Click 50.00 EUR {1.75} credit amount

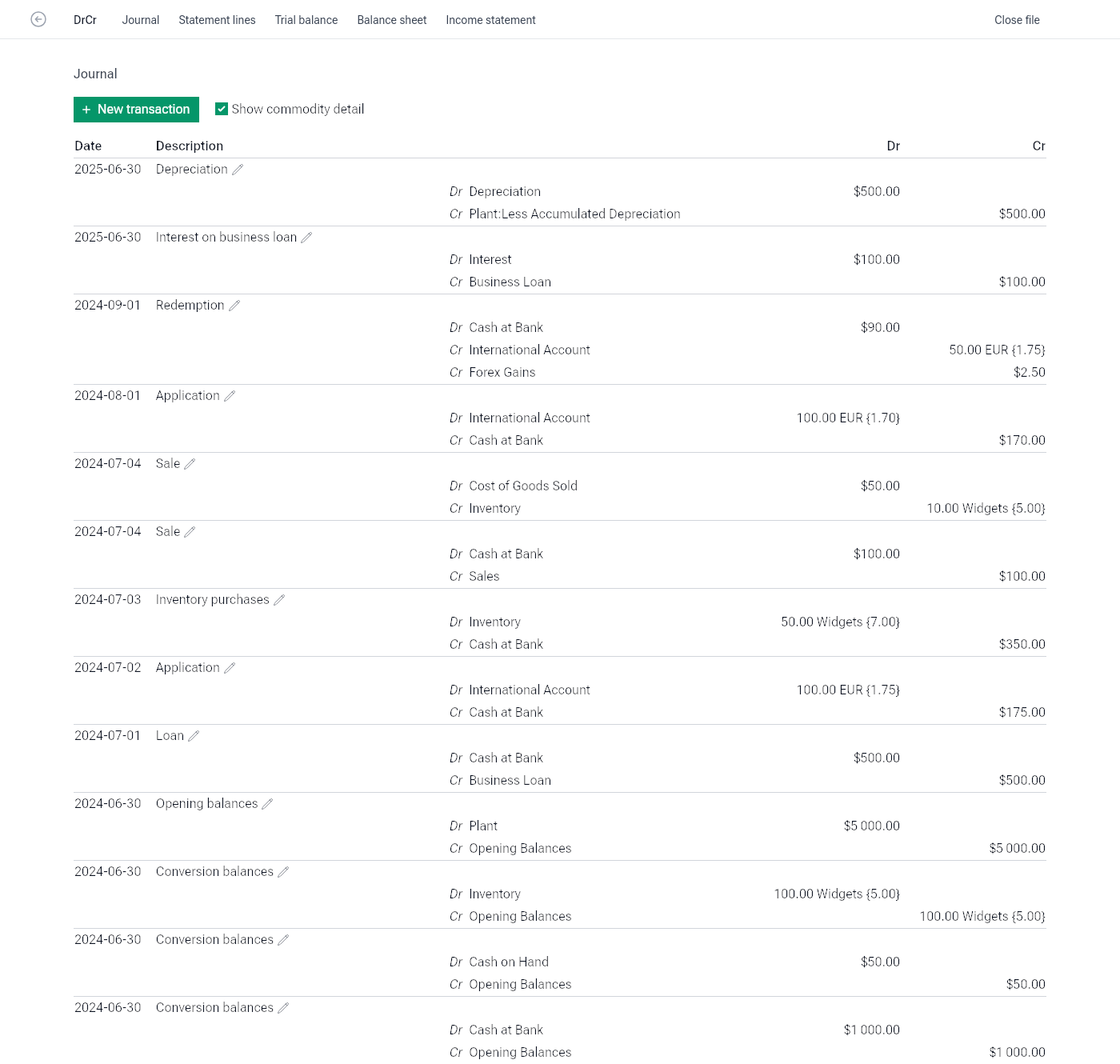click(x=997, y=350)
